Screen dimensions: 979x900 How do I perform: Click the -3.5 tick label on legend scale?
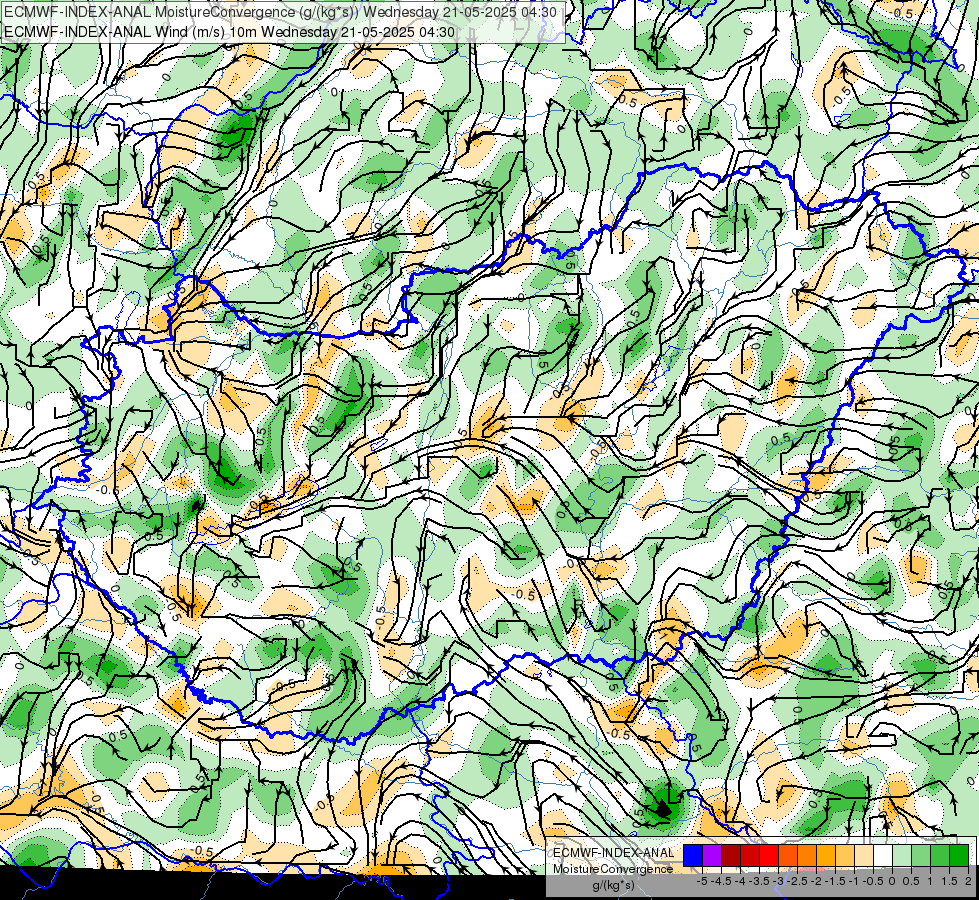tap(759, 881)
